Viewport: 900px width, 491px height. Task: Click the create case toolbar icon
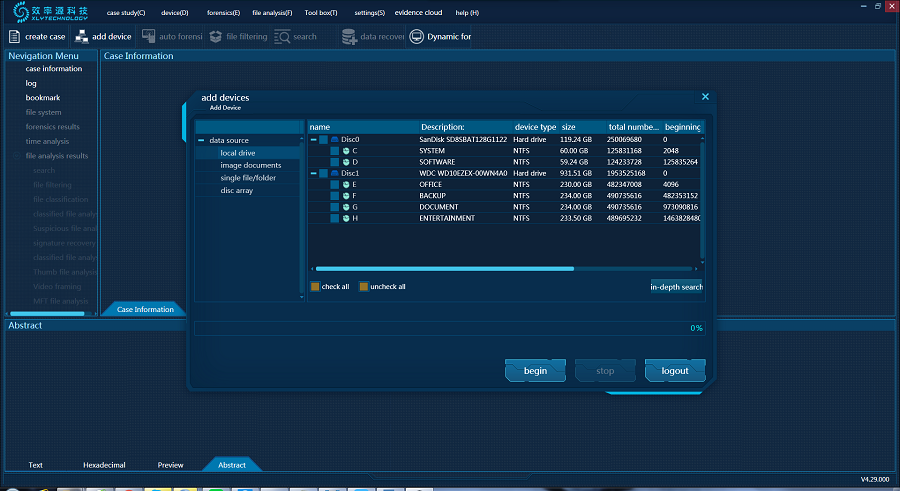15,37
